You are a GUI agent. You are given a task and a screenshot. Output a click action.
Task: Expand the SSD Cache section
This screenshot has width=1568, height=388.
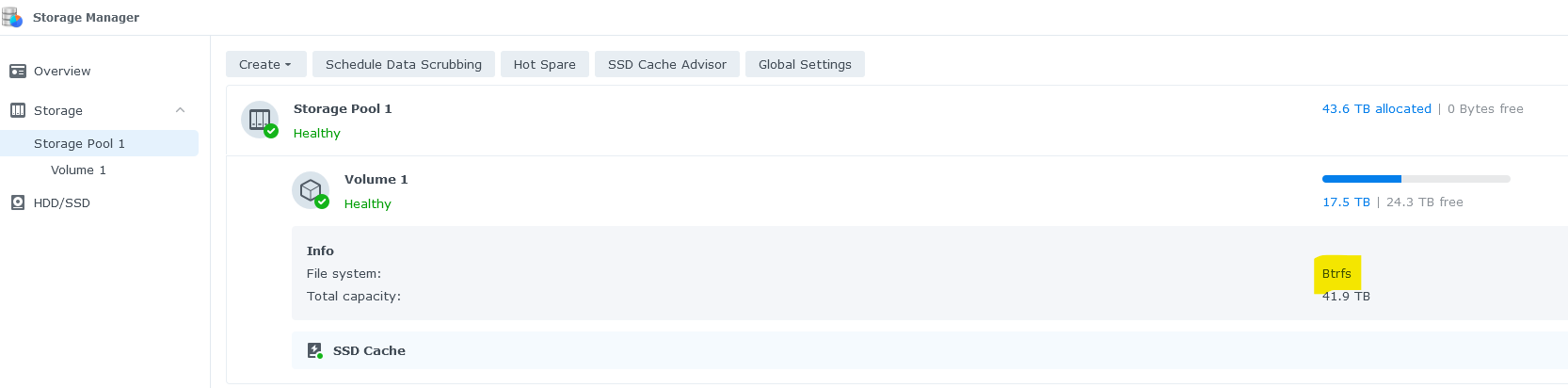[369, 350]
